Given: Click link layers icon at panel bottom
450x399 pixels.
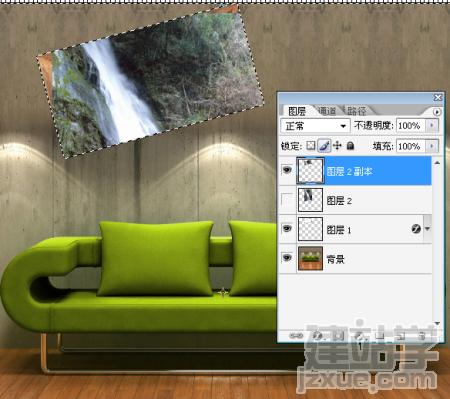Looking at the screenshot, I should point(296,336).
